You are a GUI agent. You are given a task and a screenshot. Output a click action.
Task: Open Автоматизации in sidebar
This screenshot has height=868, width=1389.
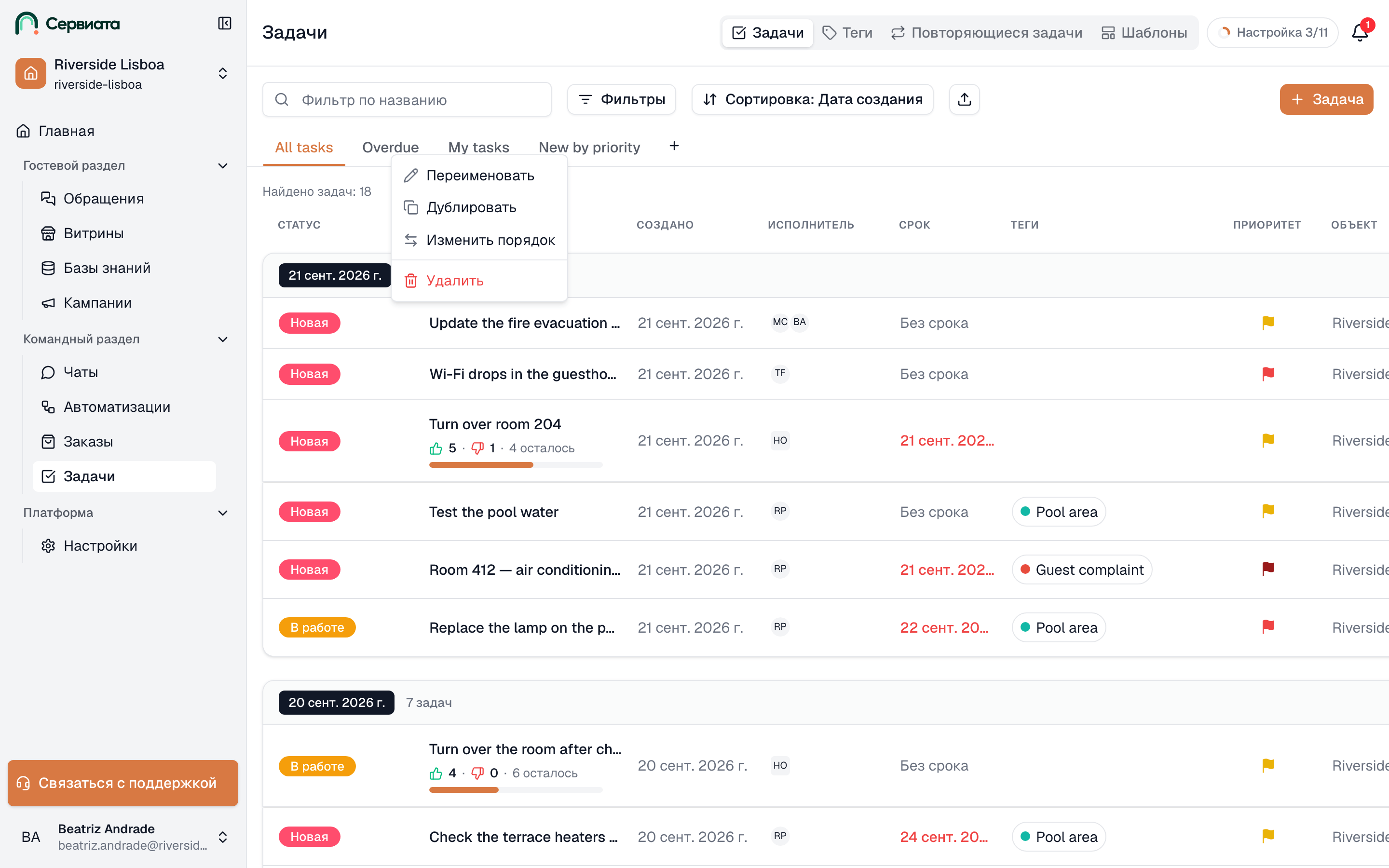coord(124,407)
